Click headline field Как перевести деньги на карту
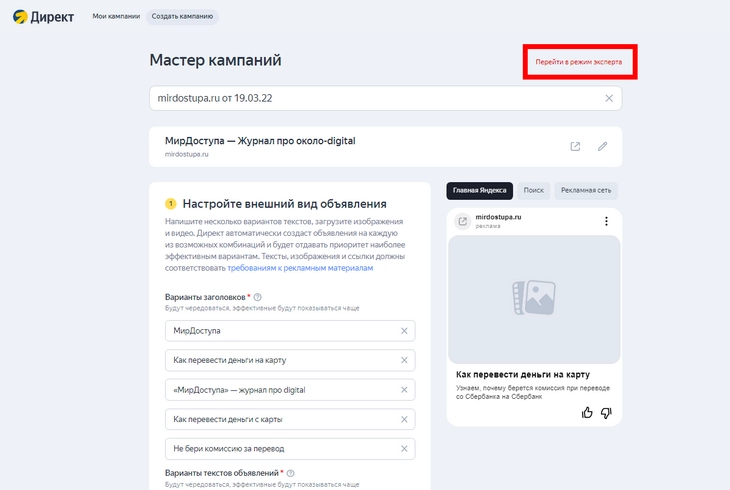730x490 pixels. (x=290, y=360)
